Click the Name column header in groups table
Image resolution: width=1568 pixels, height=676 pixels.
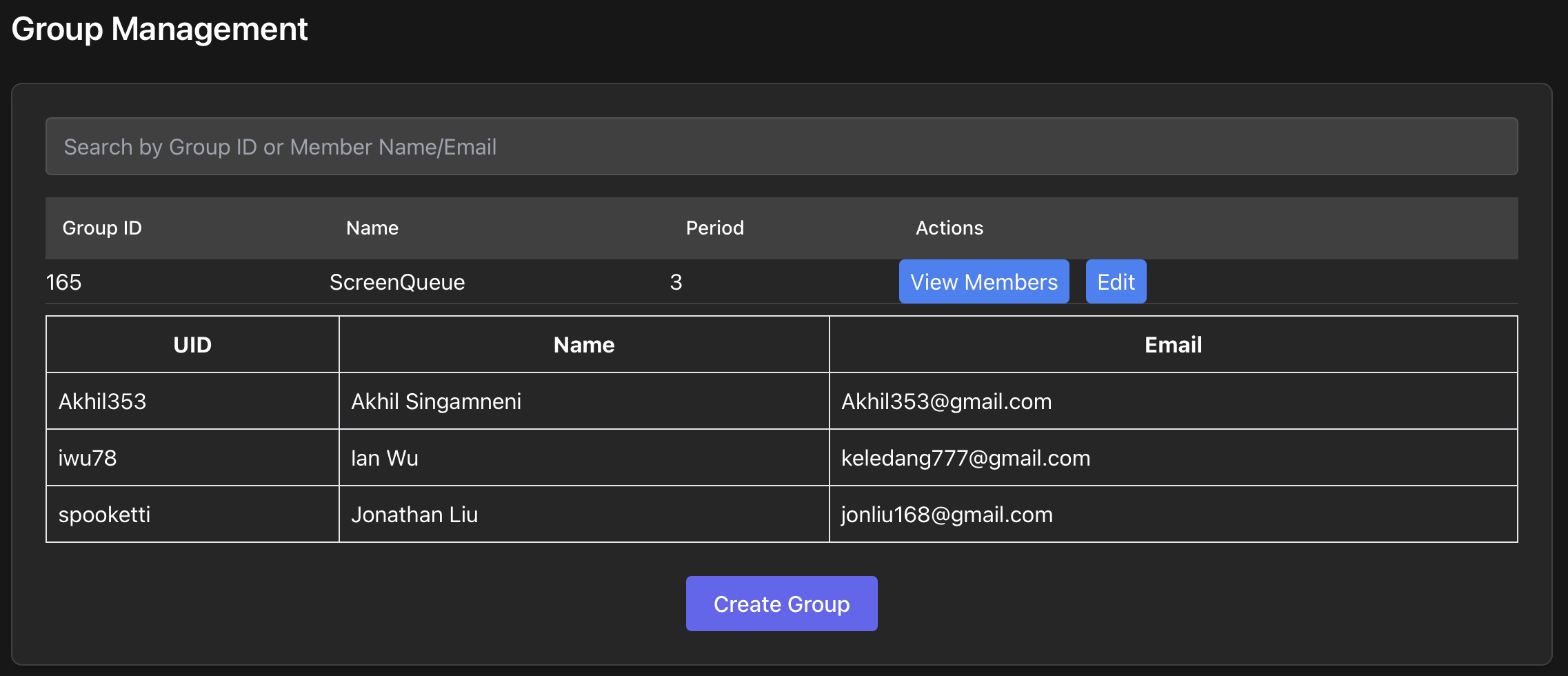(x=372, y=228)
